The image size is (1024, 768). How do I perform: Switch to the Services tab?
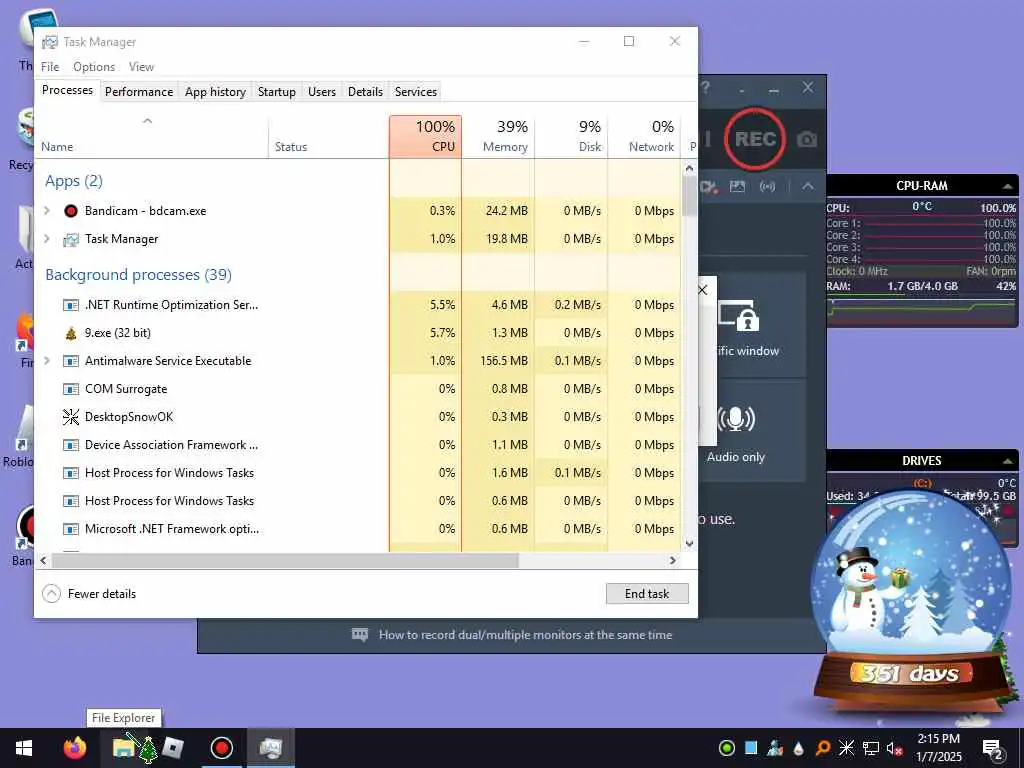tap(415, 91)
